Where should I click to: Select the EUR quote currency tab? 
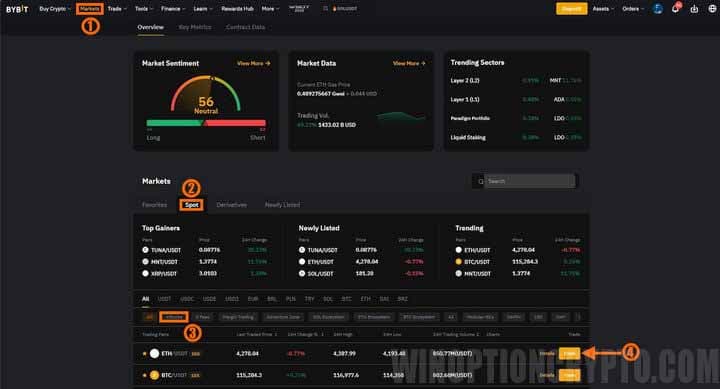click(x=253, y=299)
